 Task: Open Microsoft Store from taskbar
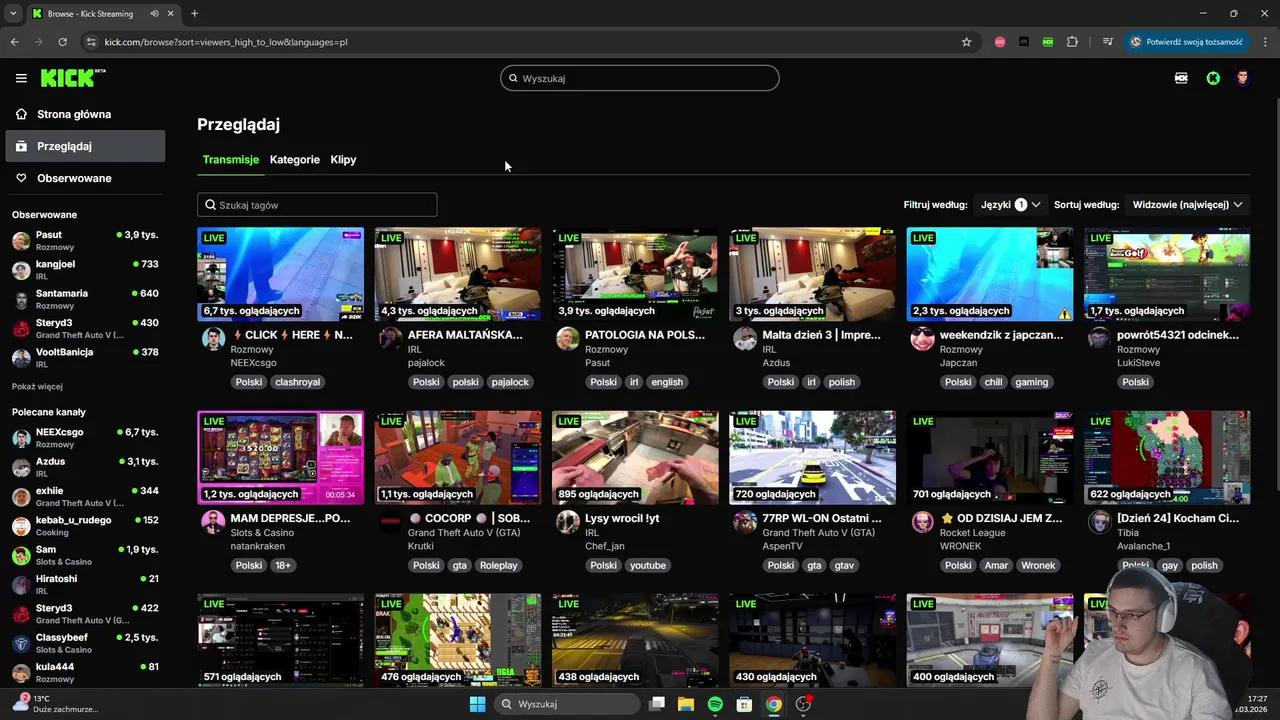744,704
